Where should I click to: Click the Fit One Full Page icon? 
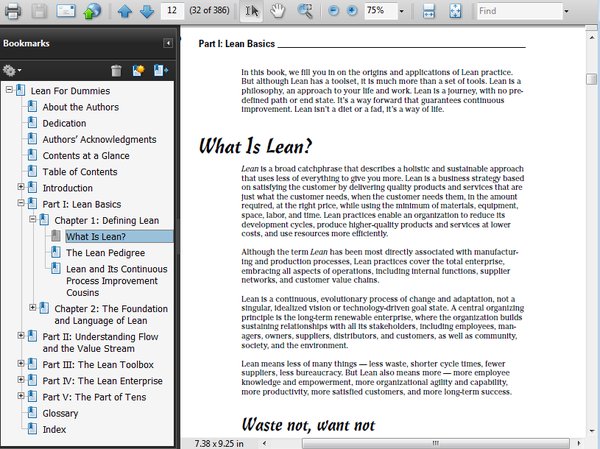point(455,11)
